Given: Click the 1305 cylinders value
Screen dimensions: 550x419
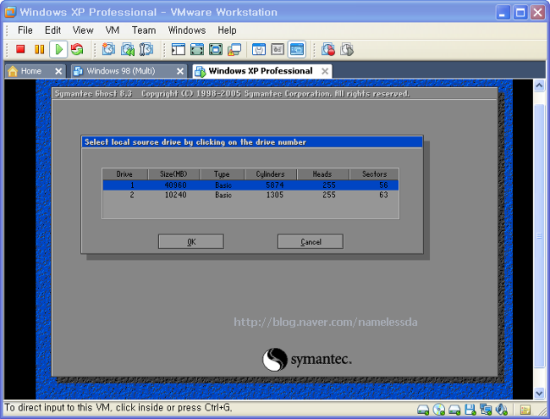Looking at the screenshot, I should pos(275,195).
